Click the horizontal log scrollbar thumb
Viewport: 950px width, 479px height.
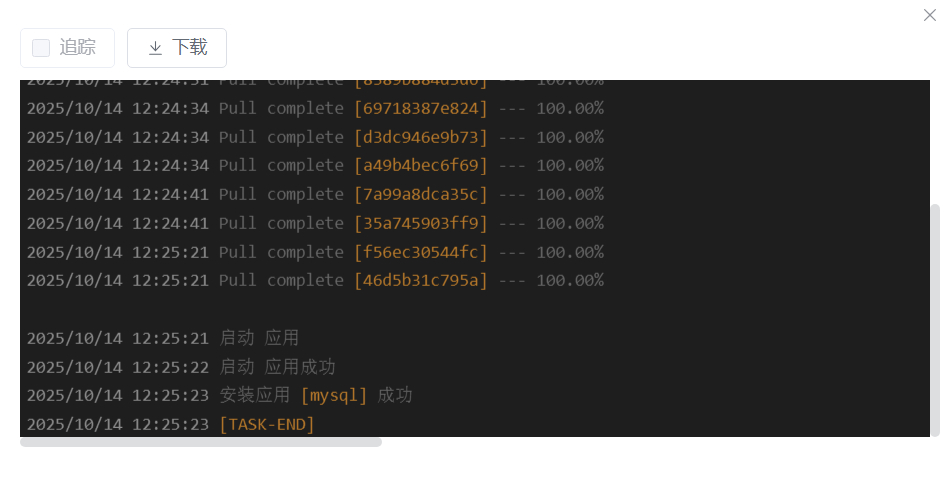[201, 442]
